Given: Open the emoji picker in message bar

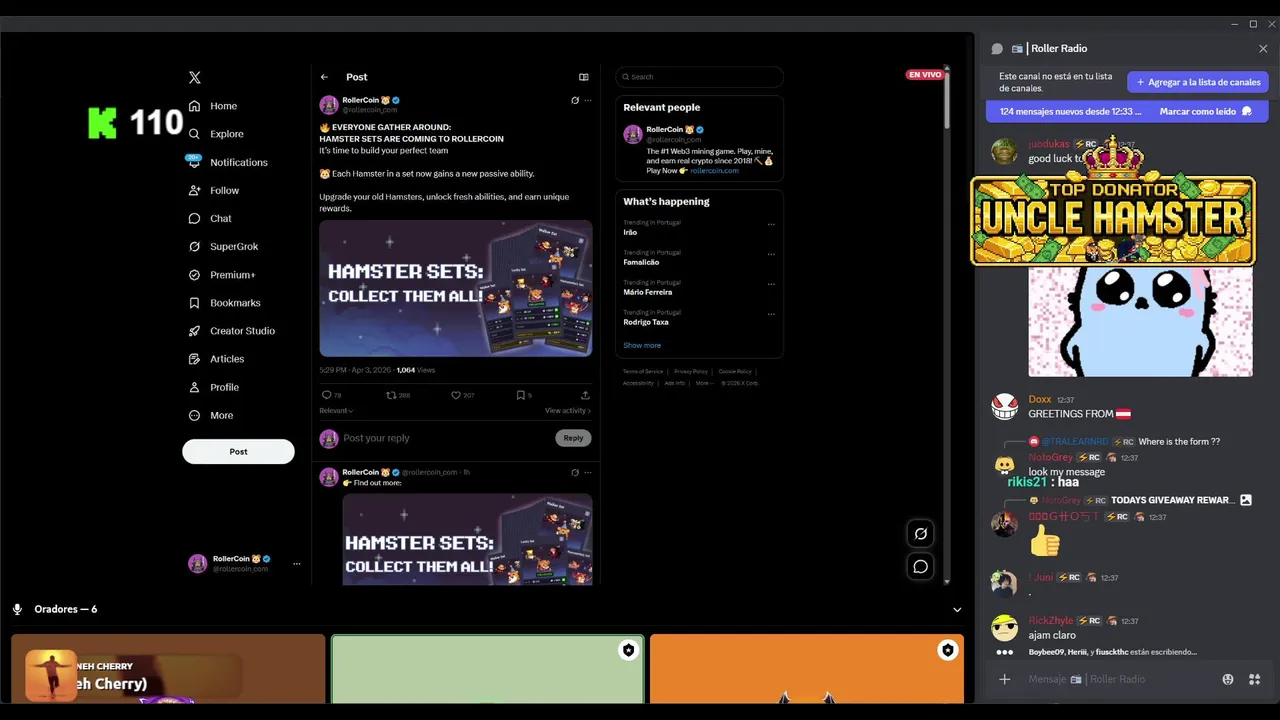Looking at the screenshot, I should coord(1228,680).
